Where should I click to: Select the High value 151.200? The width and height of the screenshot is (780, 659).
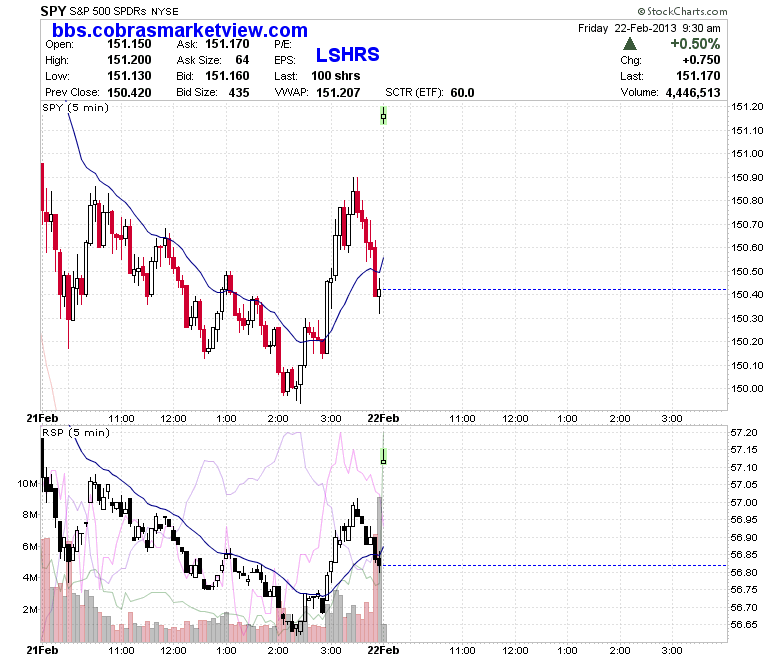129,60
